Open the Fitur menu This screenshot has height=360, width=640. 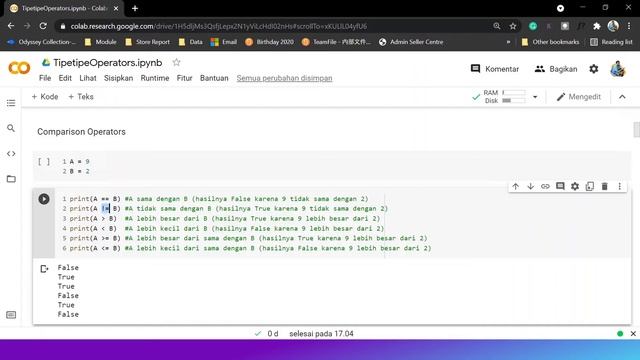(184, 78)
